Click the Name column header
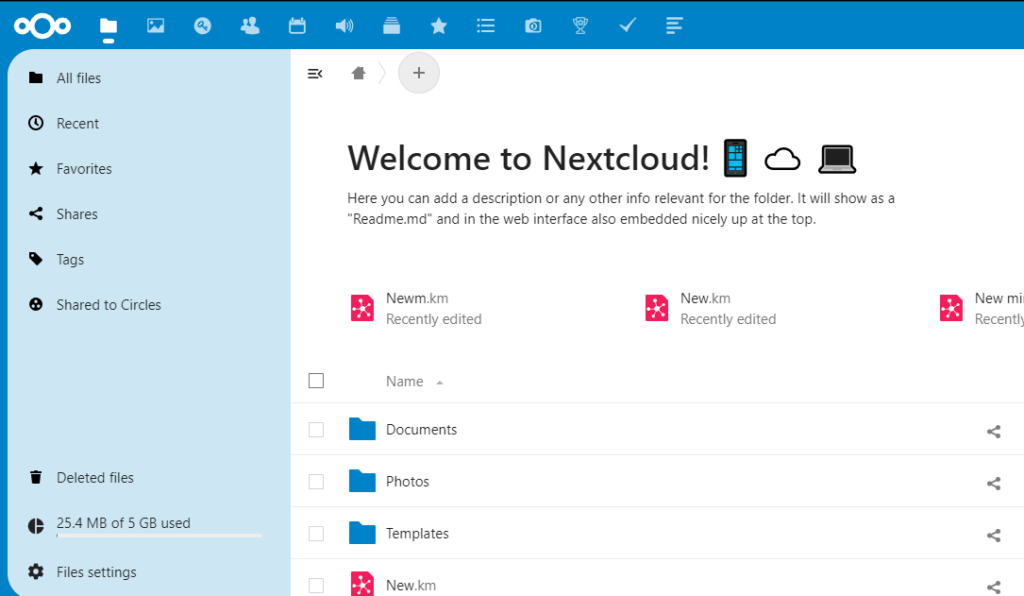Viewport: 1024px width, 596px height. click(x=404, y=381)
